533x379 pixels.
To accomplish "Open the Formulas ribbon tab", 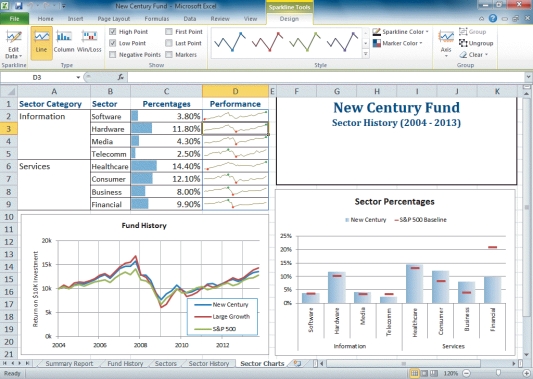I will coord(157,19).
